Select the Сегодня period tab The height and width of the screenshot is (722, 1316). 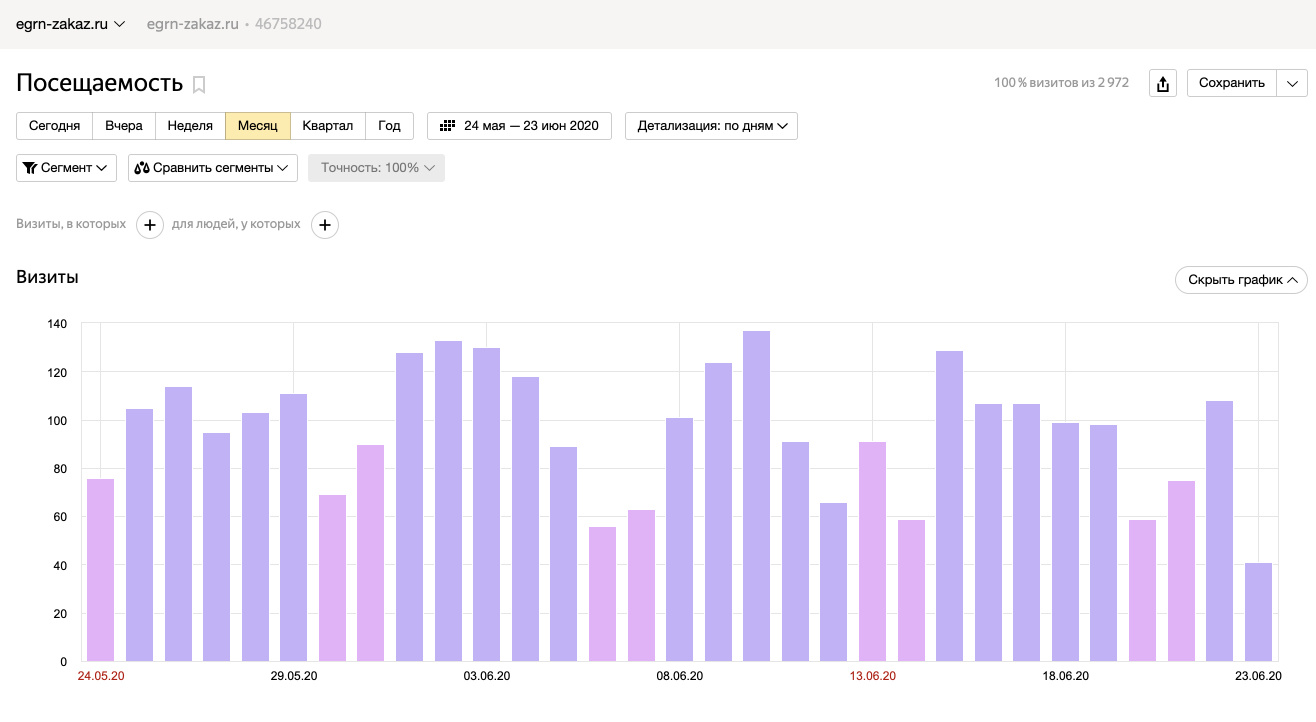pyautogui.click(x=54, y=126)
